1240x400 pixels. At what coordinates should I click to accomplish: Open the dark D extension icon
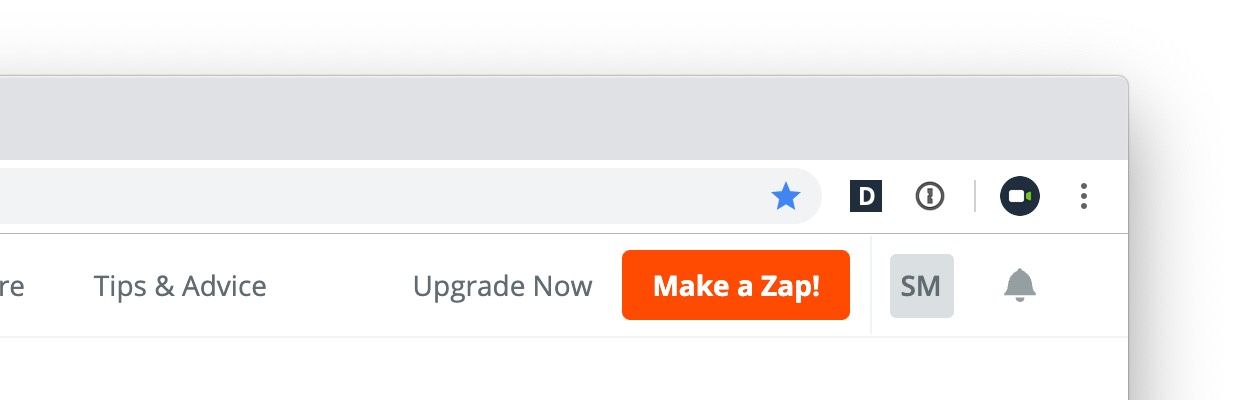pos(866,196)
